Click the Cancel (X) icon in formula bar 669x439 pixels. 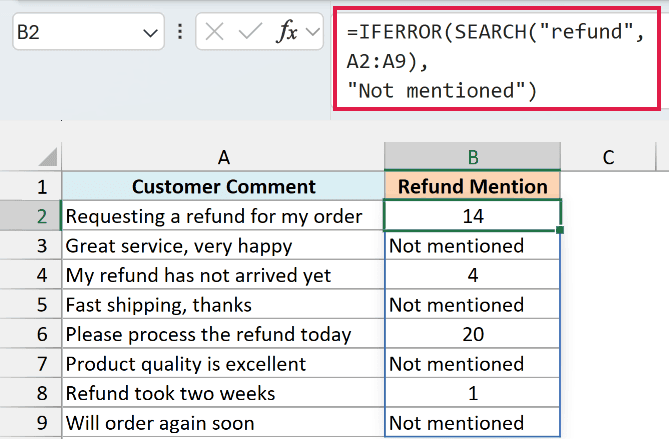click(x=214, y=32)
